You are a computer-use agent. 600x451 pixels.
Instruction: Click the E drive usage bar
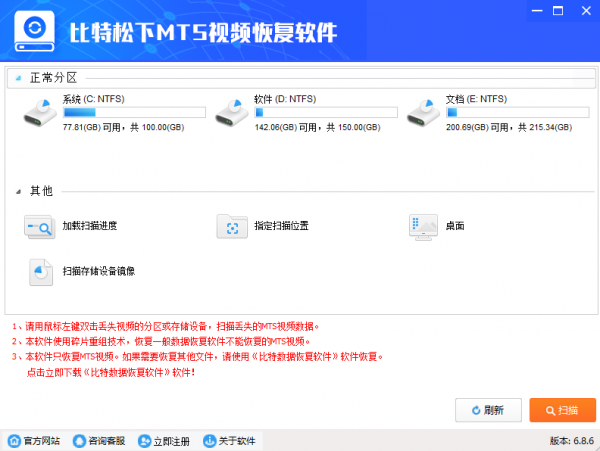518,112
